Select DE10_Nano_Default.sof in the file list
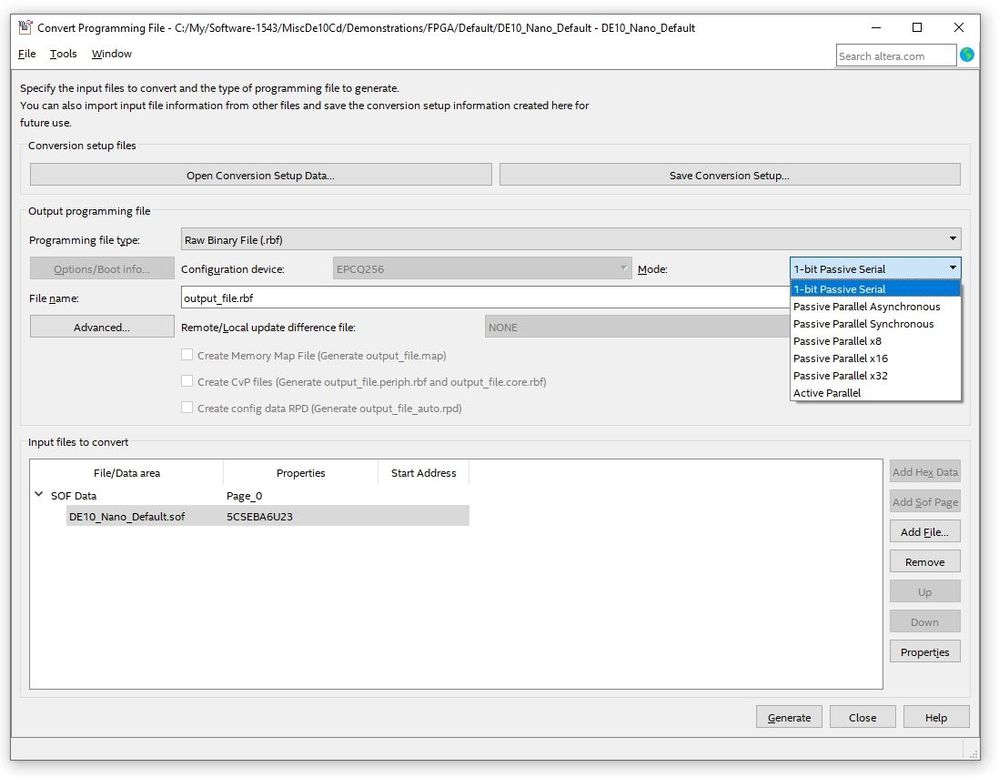Screen dimensions: 999x777 127,516
